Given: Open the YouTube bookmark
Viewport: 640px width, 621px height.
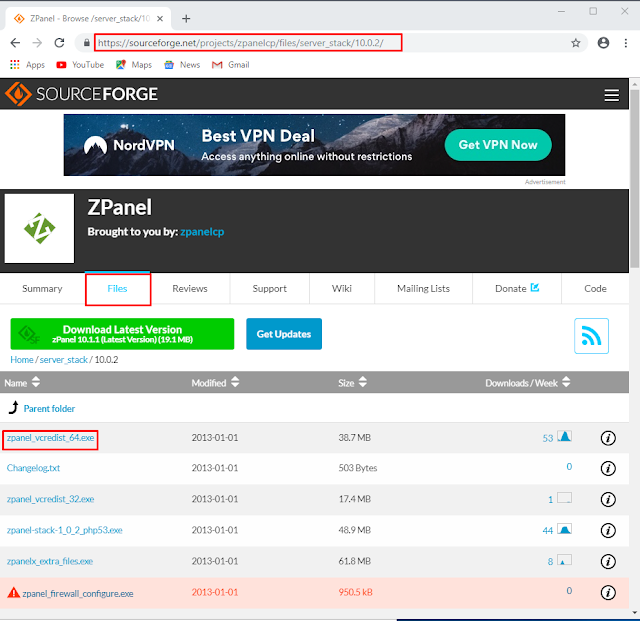Looking at the screenshot, I should [x=80, y=65].
